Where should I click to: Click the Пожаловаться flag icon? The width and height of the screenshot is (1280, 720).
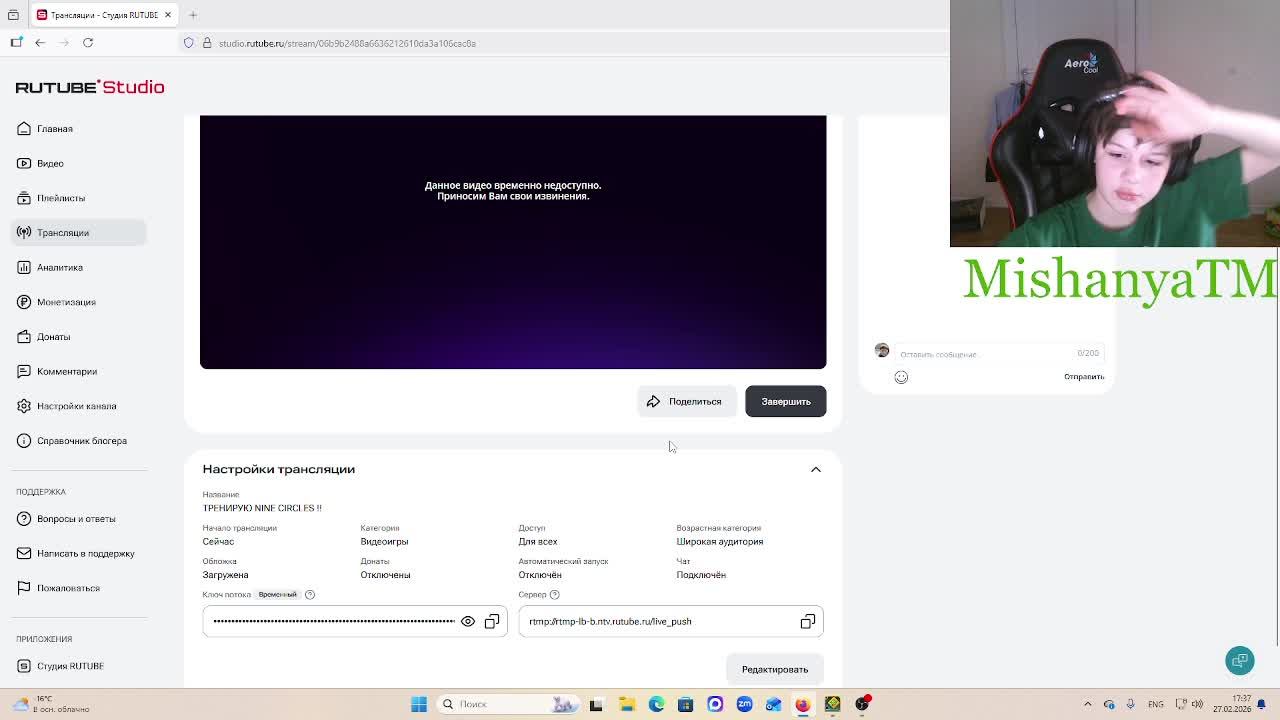click(24, 588)
